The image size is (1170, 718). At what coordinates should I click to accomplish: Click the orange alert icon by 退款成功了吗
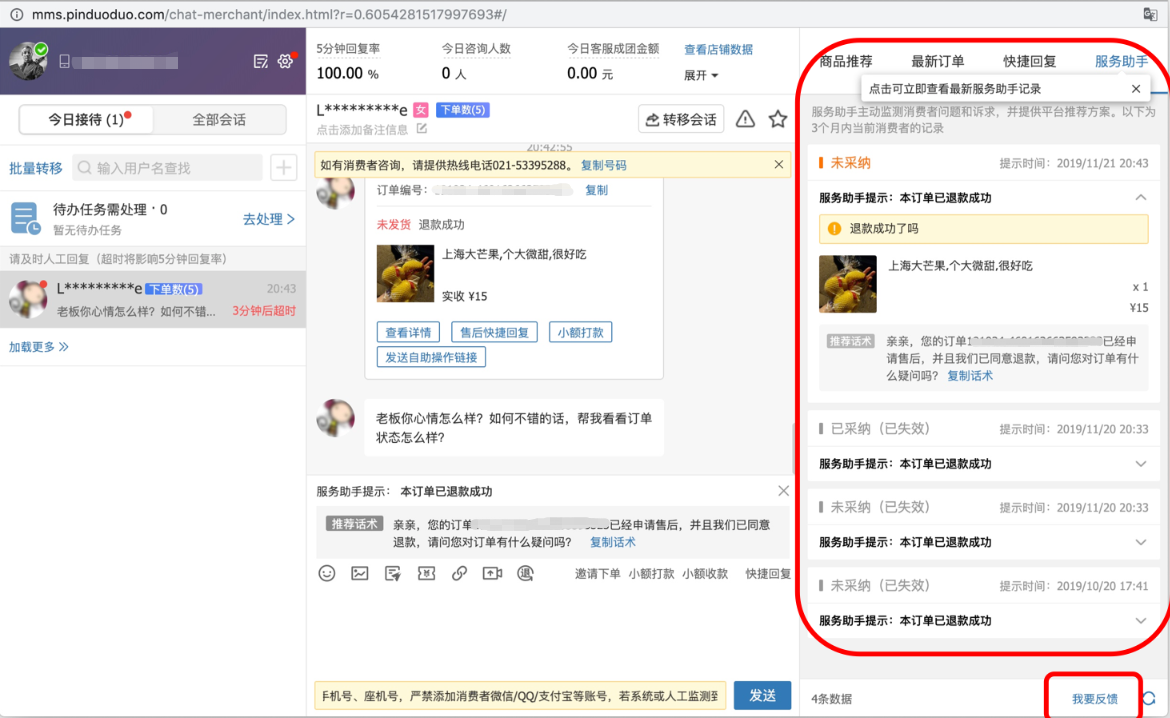pyautogui.click(x=834, y=228)
